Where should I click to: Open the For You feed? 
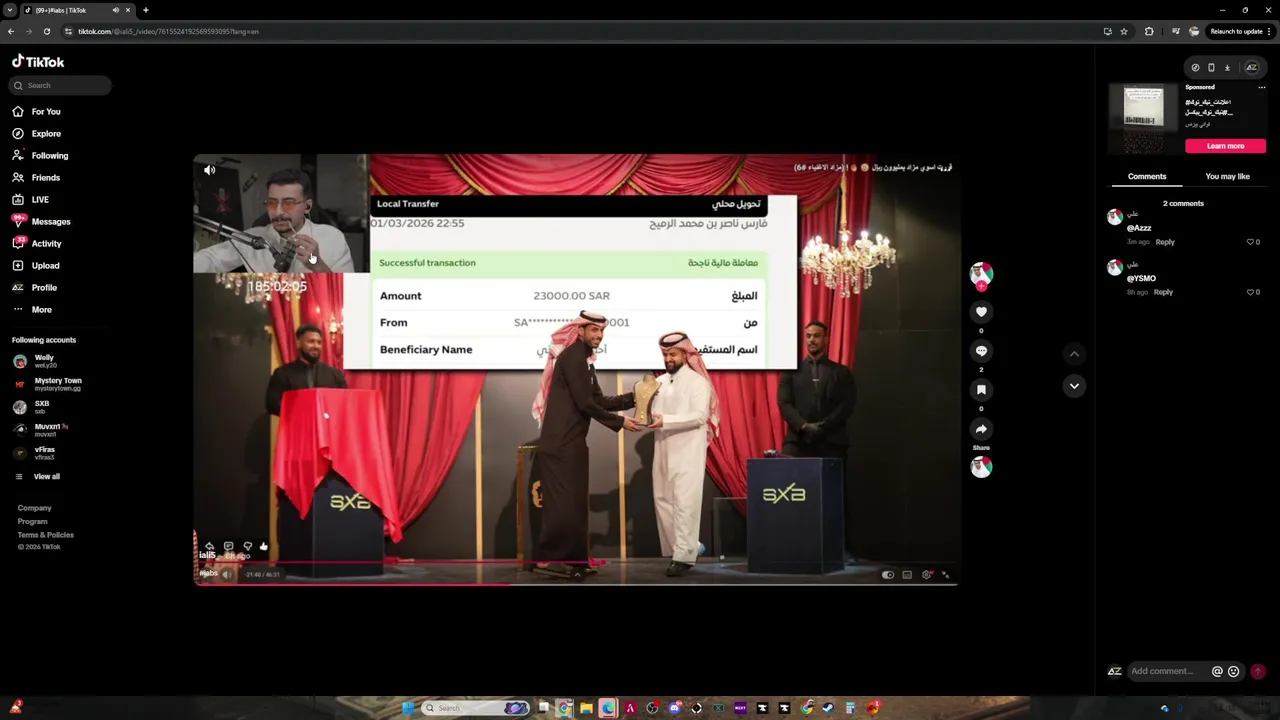[x=37, y=112]
